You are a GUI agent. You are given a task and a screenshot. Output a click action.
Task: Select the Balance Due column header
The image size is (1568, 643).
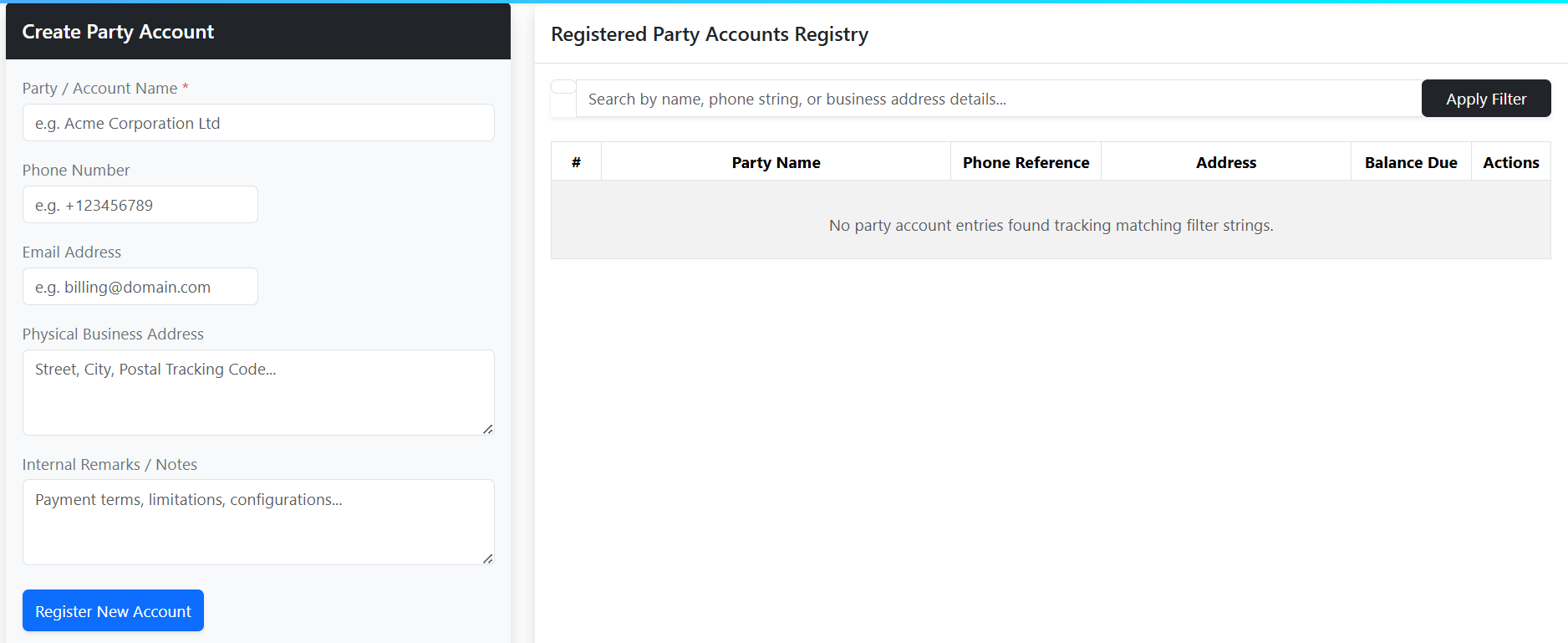click(1411, 162)
